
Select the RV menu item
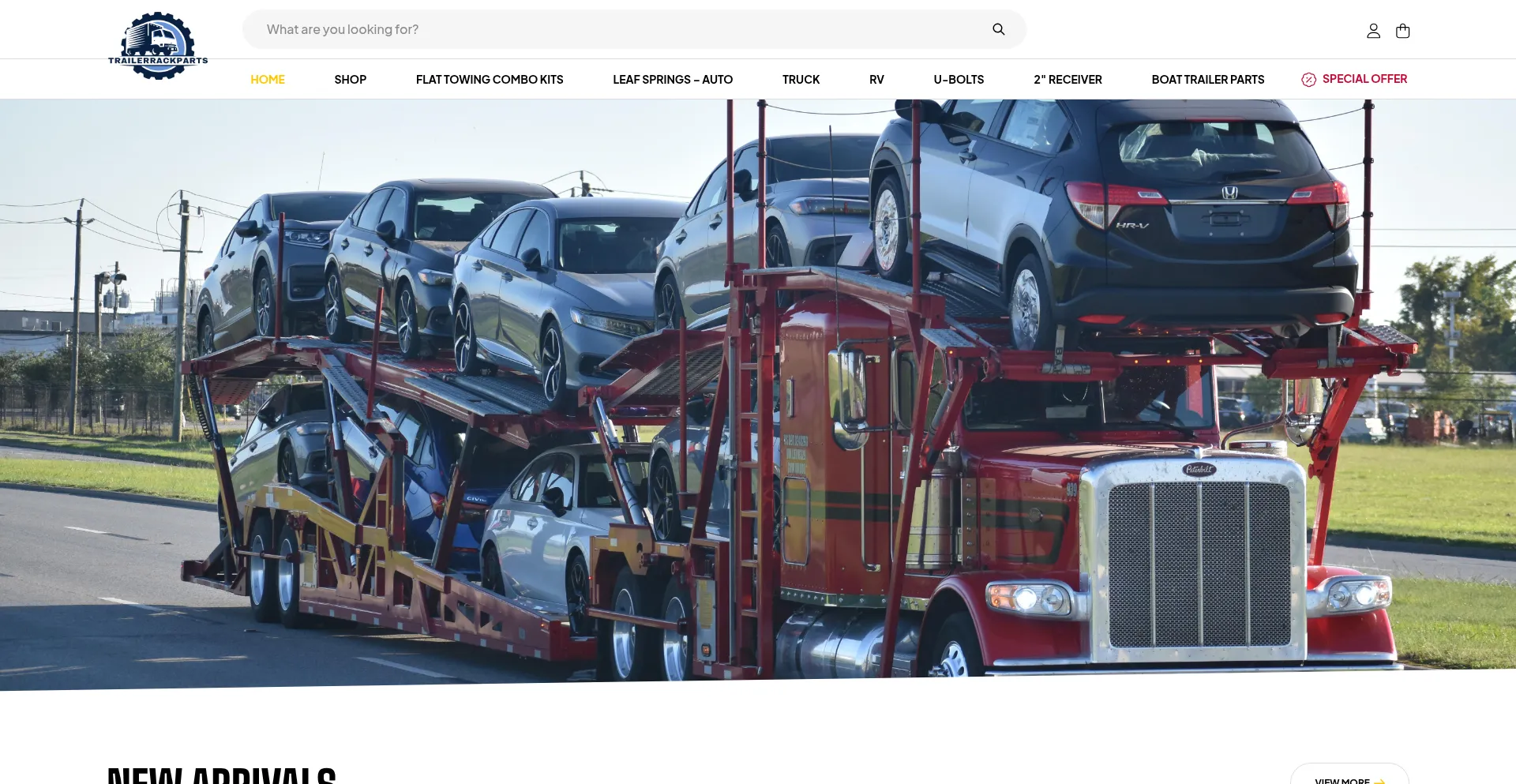pos(876,80)
